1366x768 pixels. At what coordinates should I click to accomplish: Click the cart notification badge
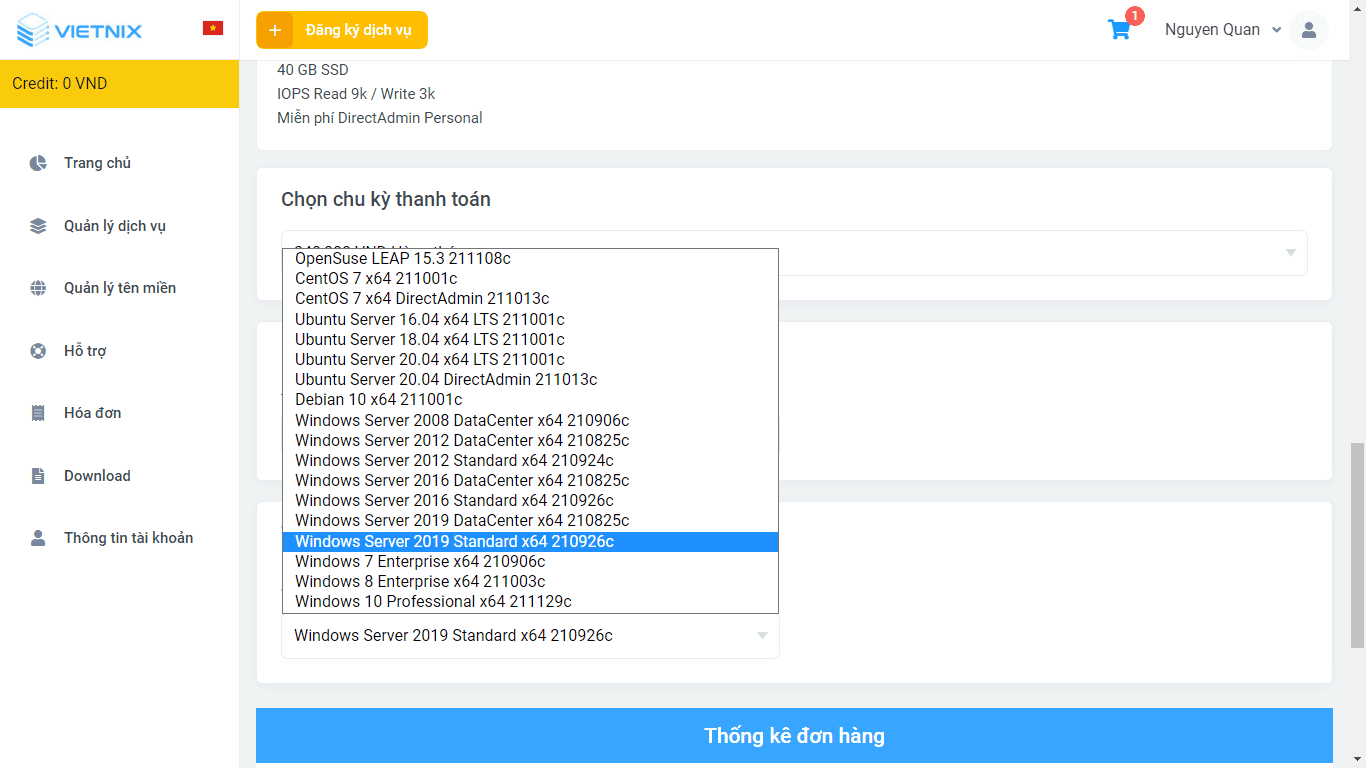(1134, 16)
